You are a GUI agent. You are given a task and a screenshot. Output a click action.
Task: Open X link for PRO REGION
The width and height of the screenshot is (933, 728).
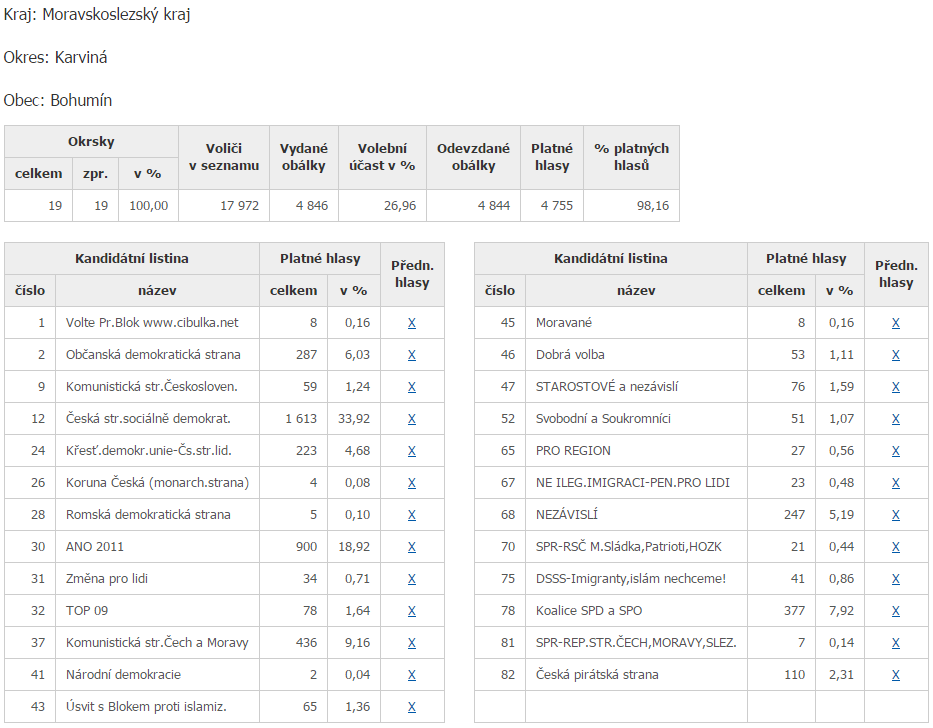coord(896,451)
